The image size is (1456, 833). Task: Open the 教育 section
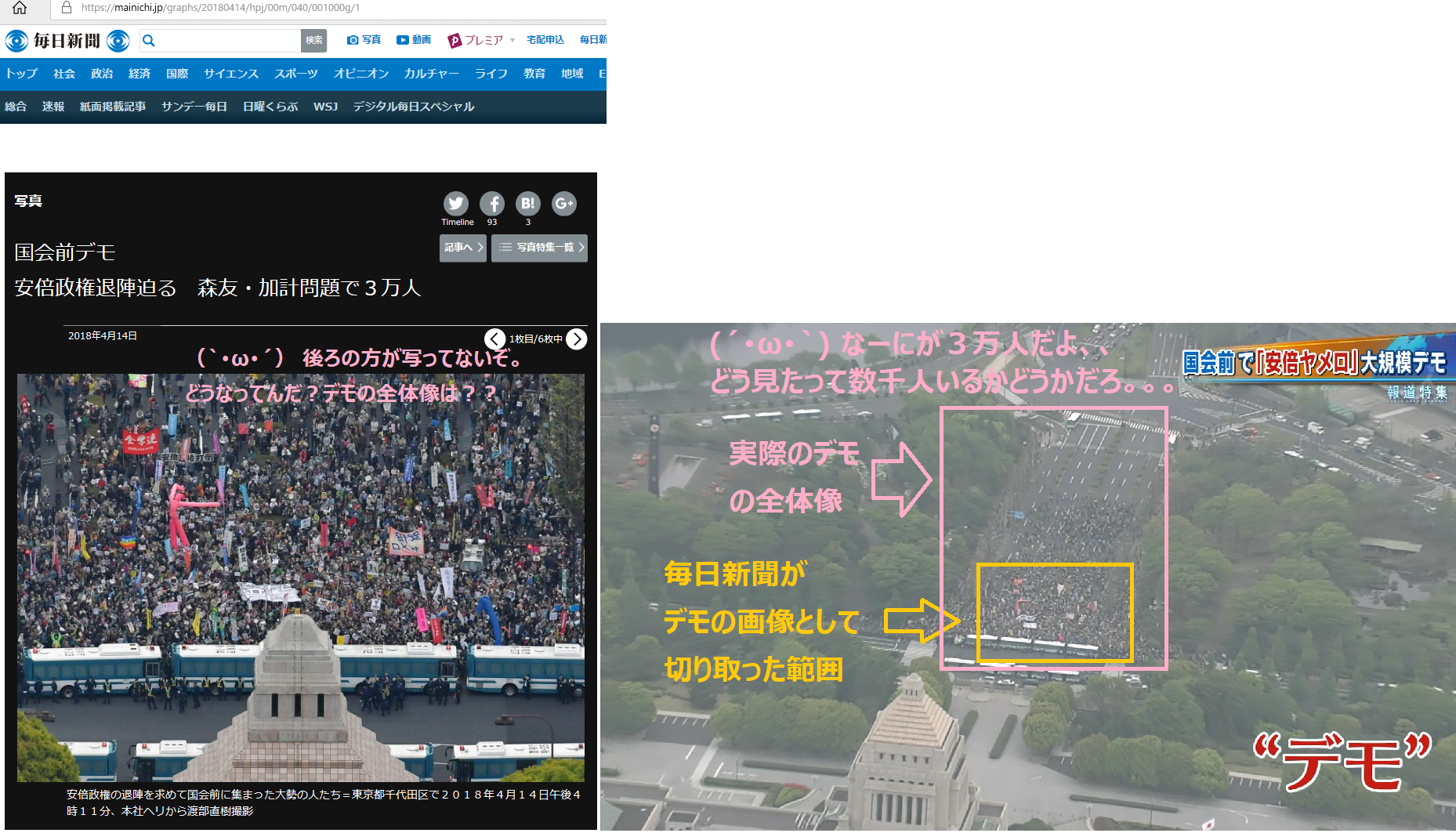point(534,74)
